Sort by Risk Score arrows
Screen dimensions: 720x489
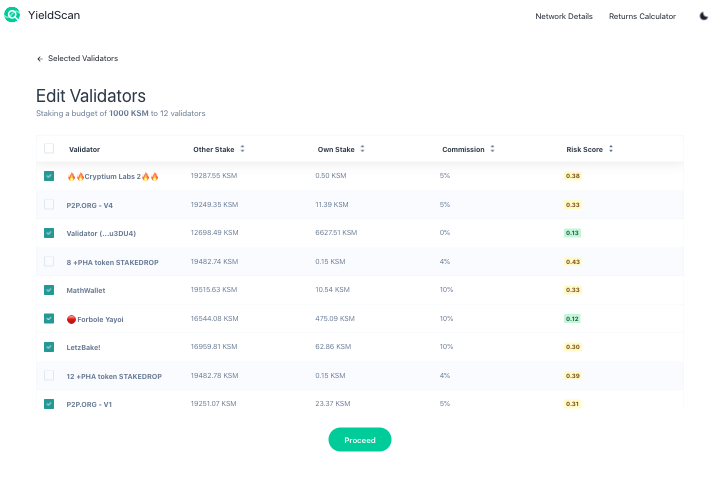(x=611, y=149)
